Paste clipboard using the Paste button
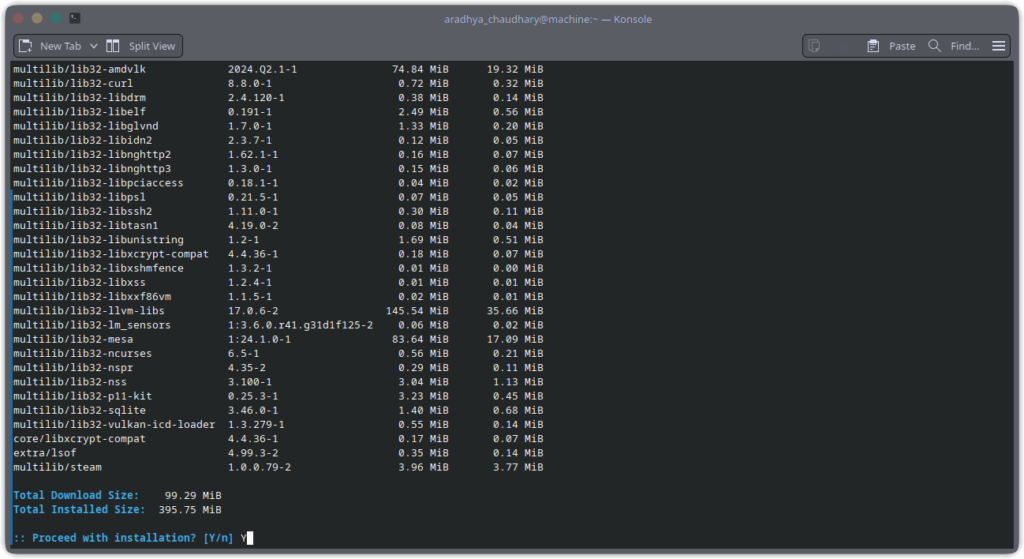 coord(891,46)
